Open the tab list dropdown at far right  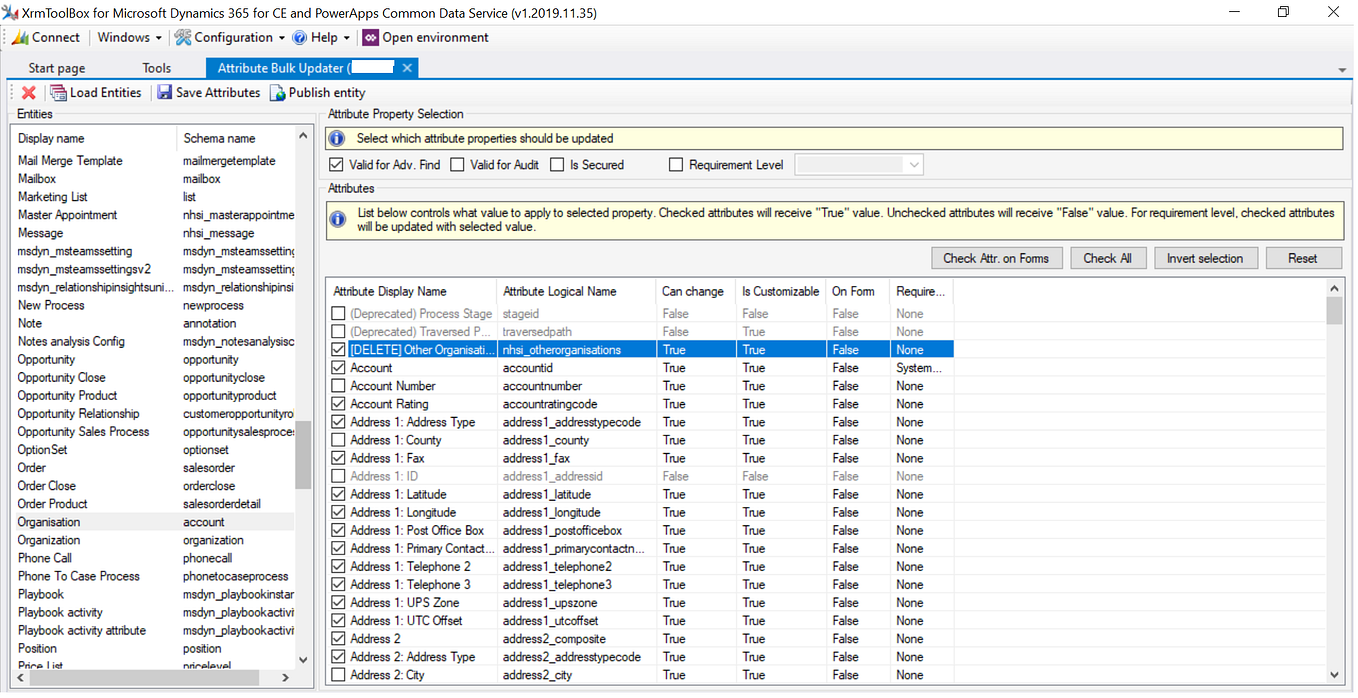click(1341, 68)
